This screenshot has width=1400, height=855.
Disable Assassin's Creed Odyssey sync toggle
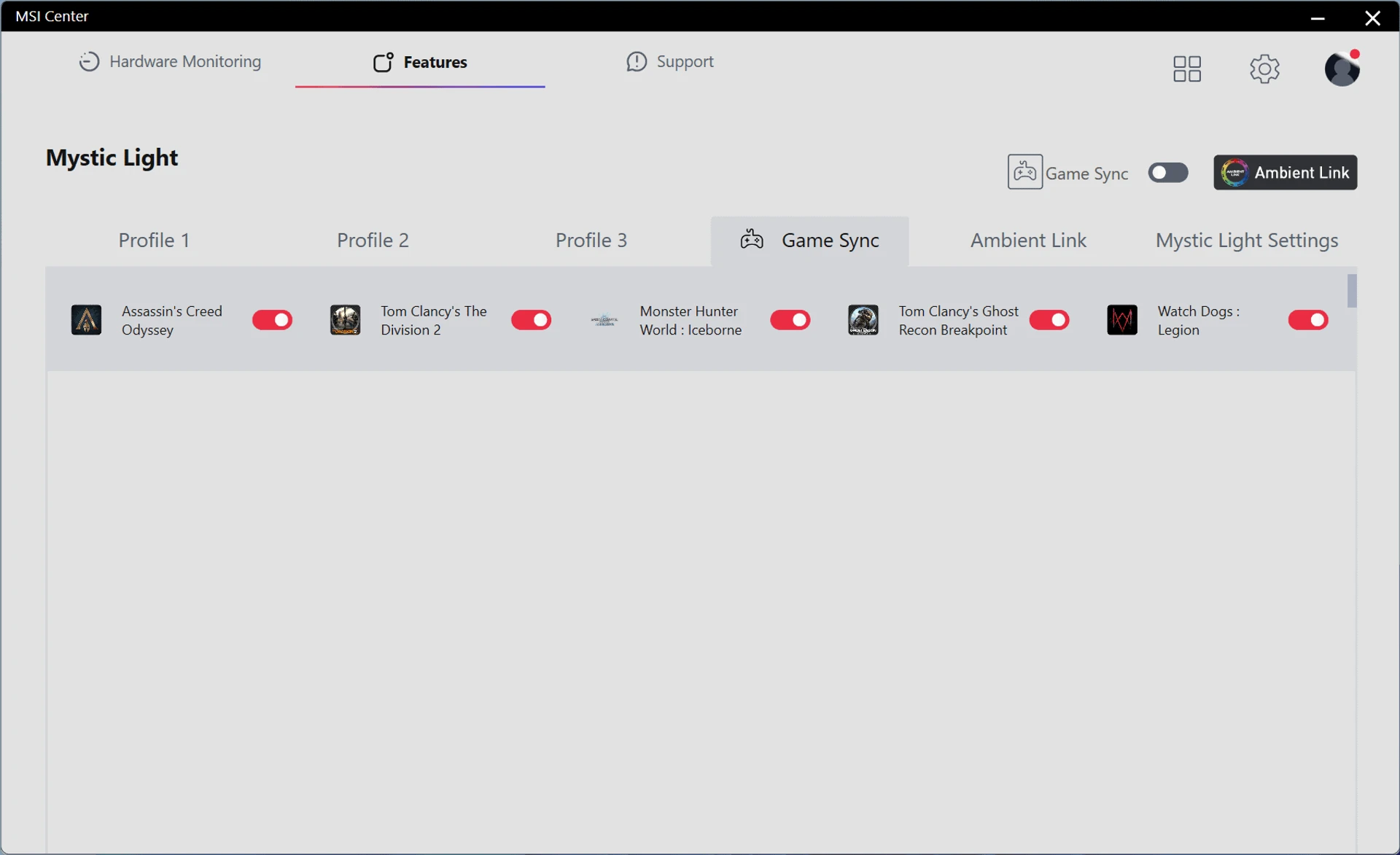(272, 320)
